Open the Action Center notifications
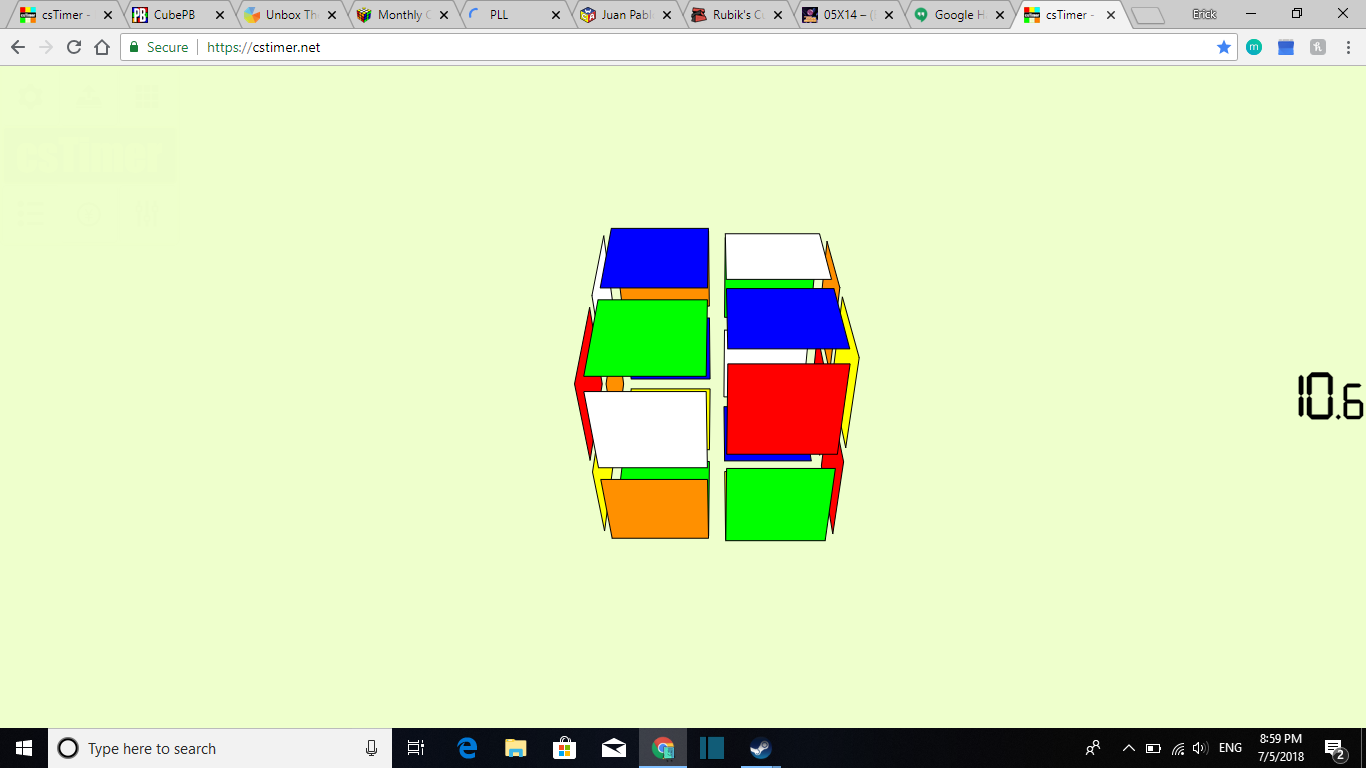 (x=1334, y=748)
